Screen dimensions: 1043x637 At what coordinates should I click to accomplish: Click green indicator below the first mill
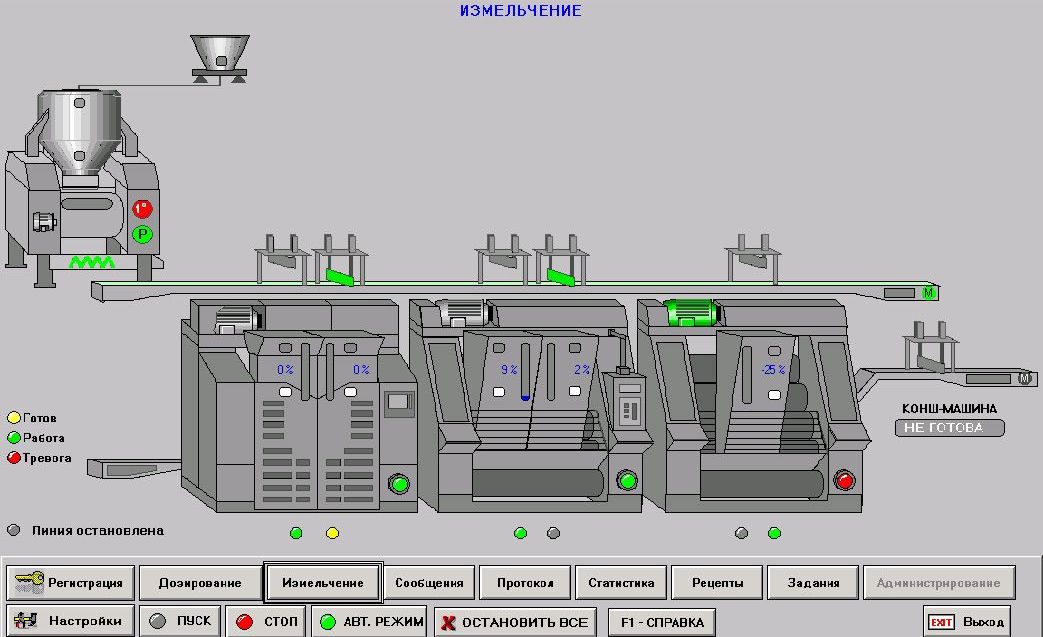[296, 533]
